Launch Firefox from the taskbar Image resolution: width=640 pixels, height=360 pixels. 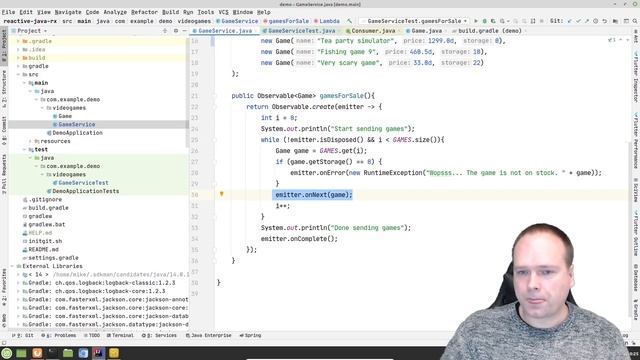(x=37, y=353)
